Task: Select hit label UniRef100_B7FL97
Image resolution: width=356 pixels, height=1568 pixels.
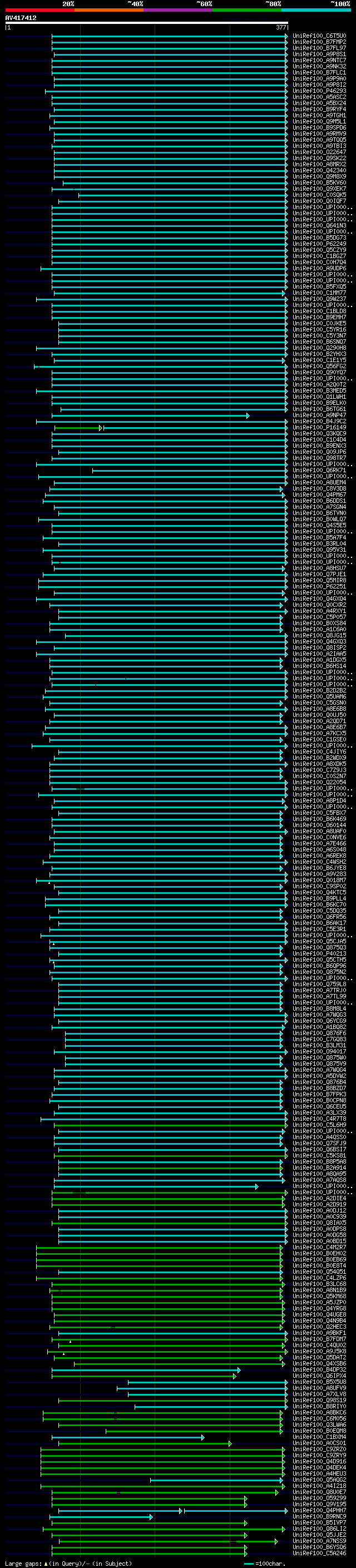Action: (x=319, y=48)
